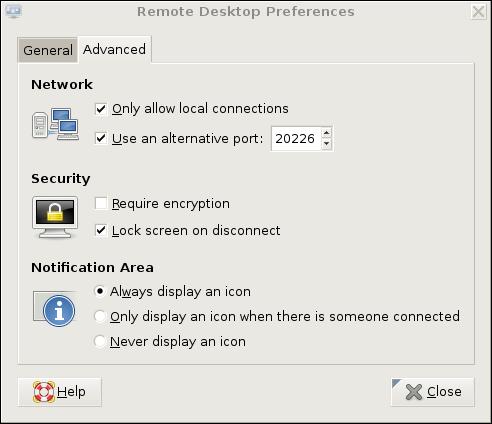Click the Remote Desktop window title icon
This screenshot has height=424, width=492.
(13, 11)
